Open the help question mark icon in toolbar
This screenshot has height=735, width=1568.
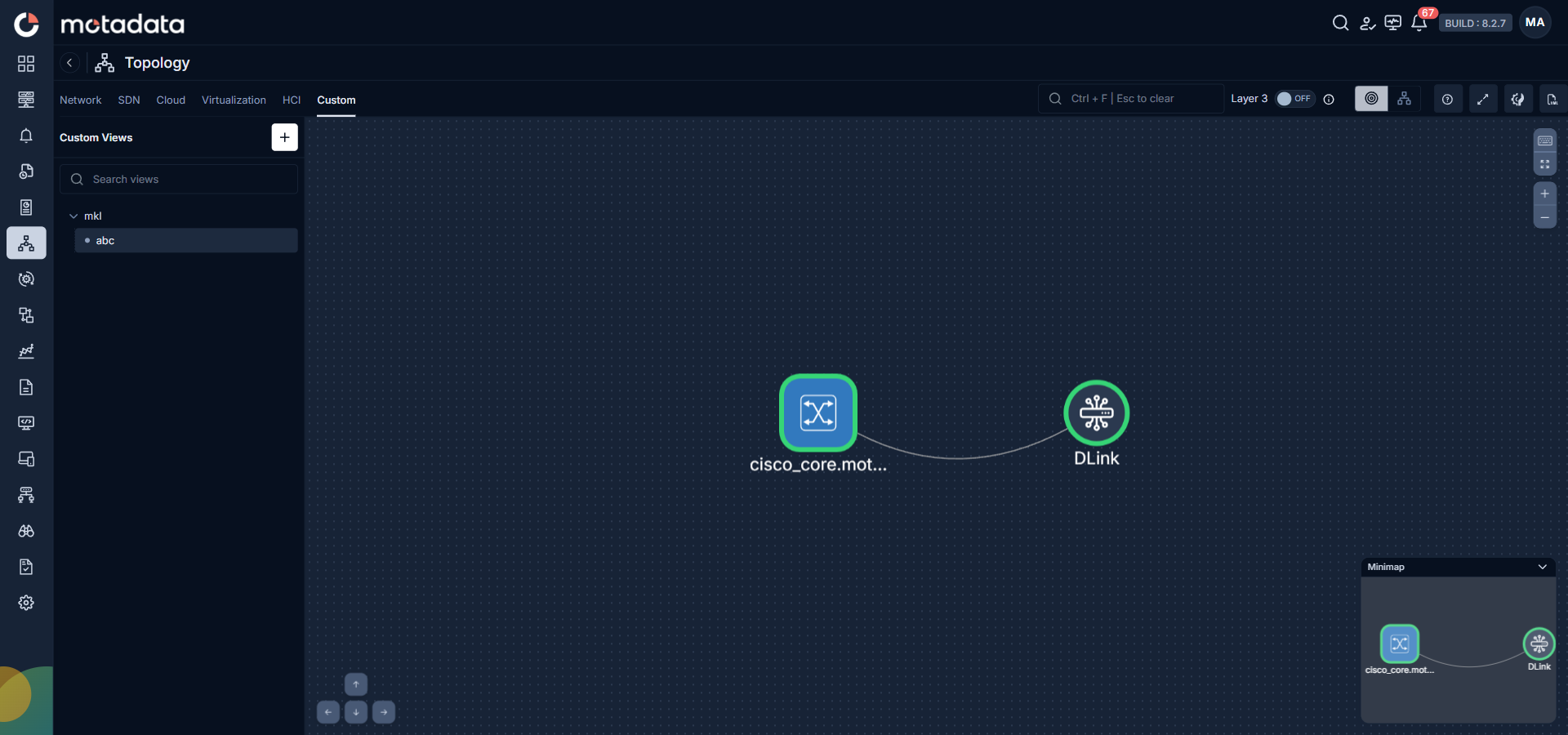(1447, 100)
